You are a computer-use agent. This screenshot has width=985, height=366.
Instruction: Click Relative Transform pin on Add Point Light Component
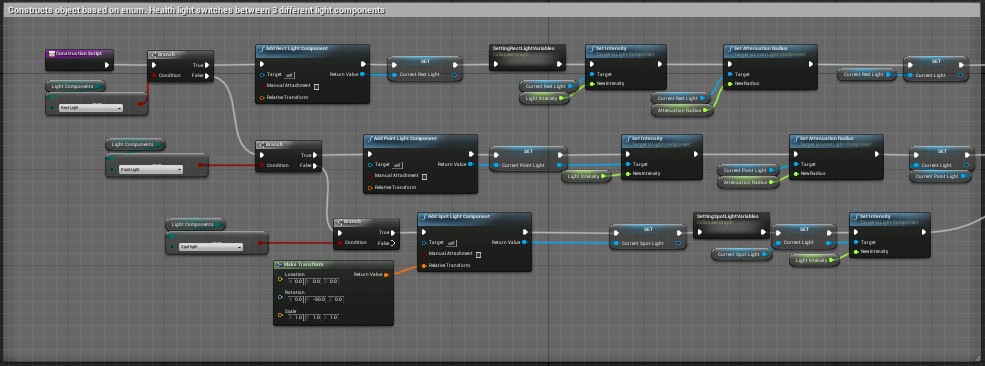tap(371, 188)
